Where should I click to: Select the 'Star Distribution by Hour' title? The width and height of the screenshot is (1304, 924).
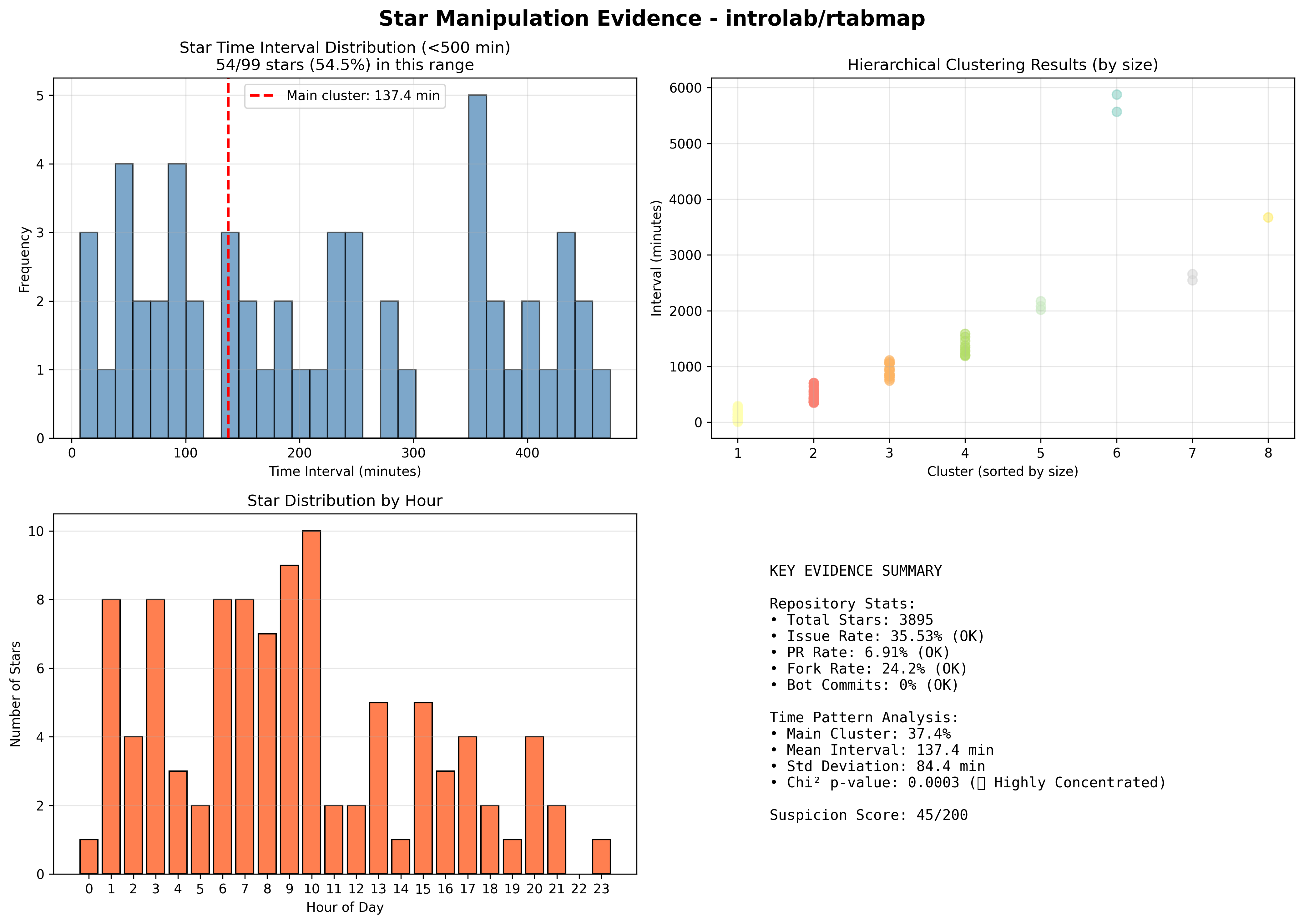point(345,501)
